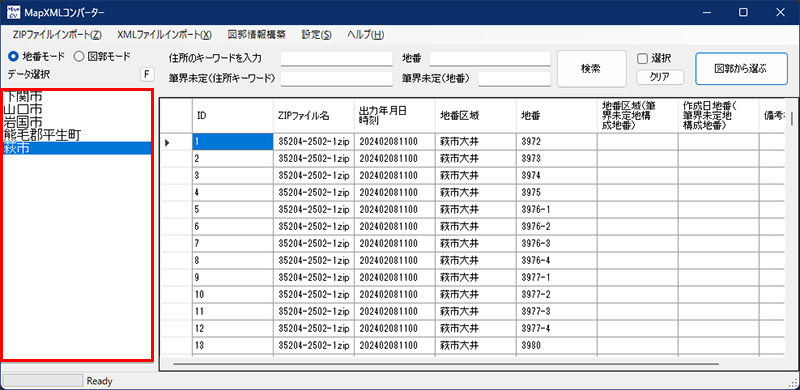Click the 地番区域 column header
Screen dimensions: 800x390
(x=476, y=116)
